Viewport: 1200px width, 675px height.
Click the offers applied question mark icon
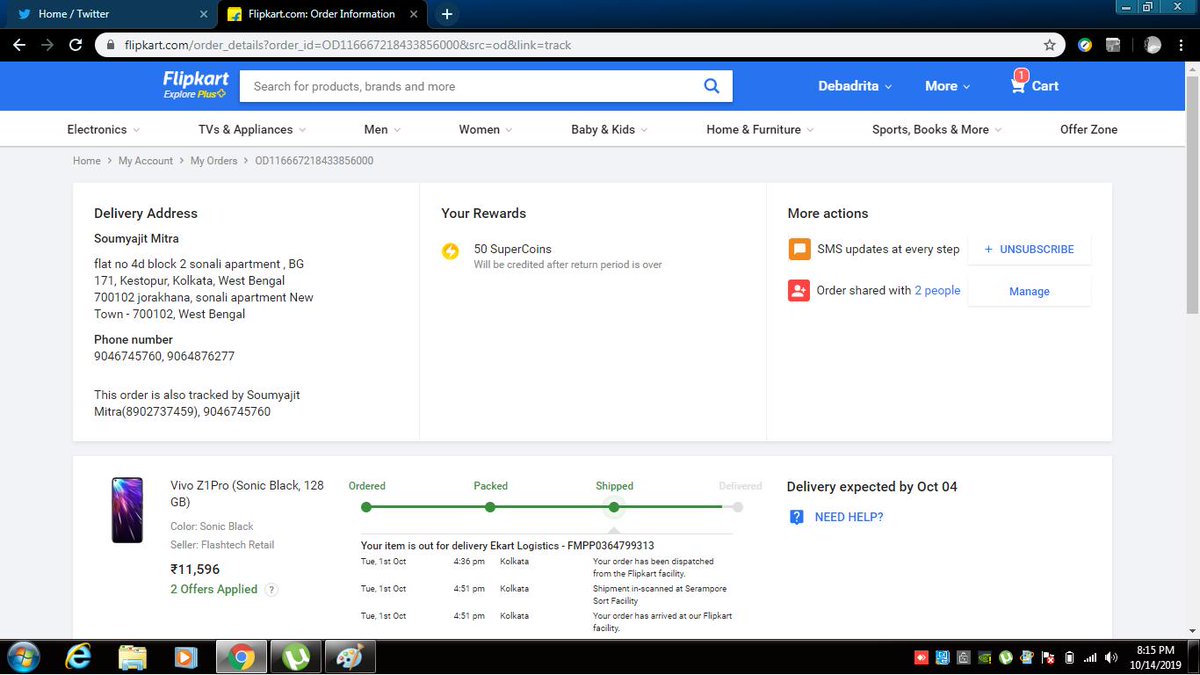pos(272,590)
